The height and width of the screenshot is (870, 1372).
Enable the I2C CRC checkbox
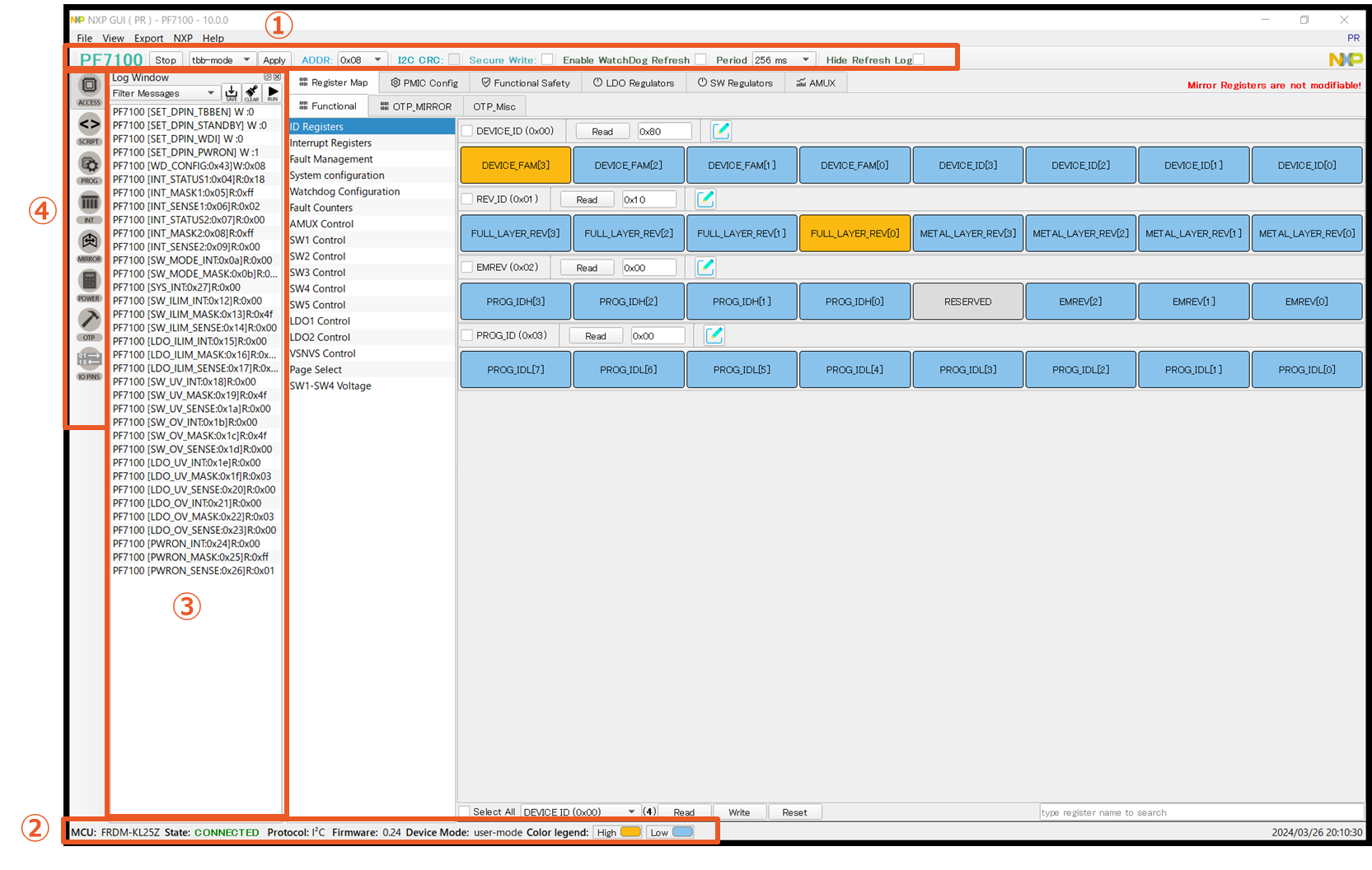click(x=454, y=59)
